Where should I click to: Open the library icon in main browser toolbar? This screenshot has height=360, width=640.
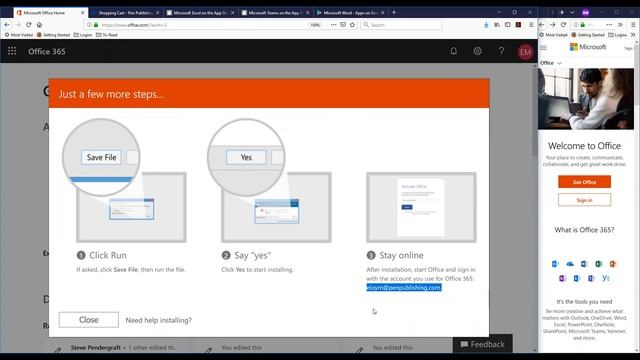(497, 25)
